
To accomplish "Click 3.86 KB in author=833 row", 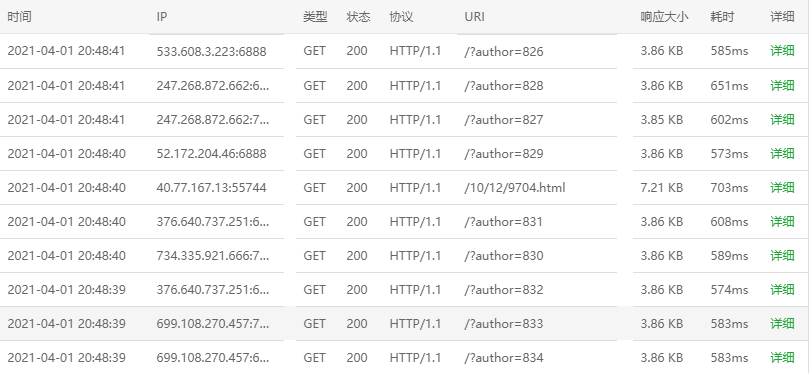I will click(x=662, y=323).
